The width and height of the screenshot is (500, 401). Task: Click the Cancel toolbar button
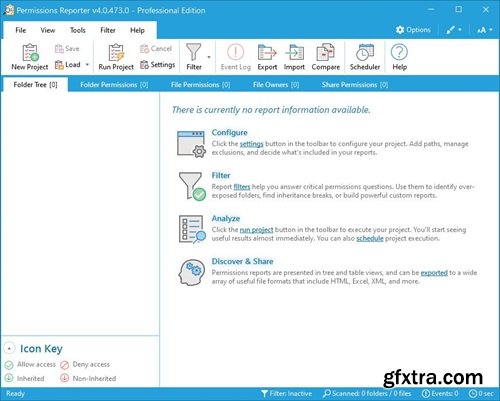pos(156,49)
